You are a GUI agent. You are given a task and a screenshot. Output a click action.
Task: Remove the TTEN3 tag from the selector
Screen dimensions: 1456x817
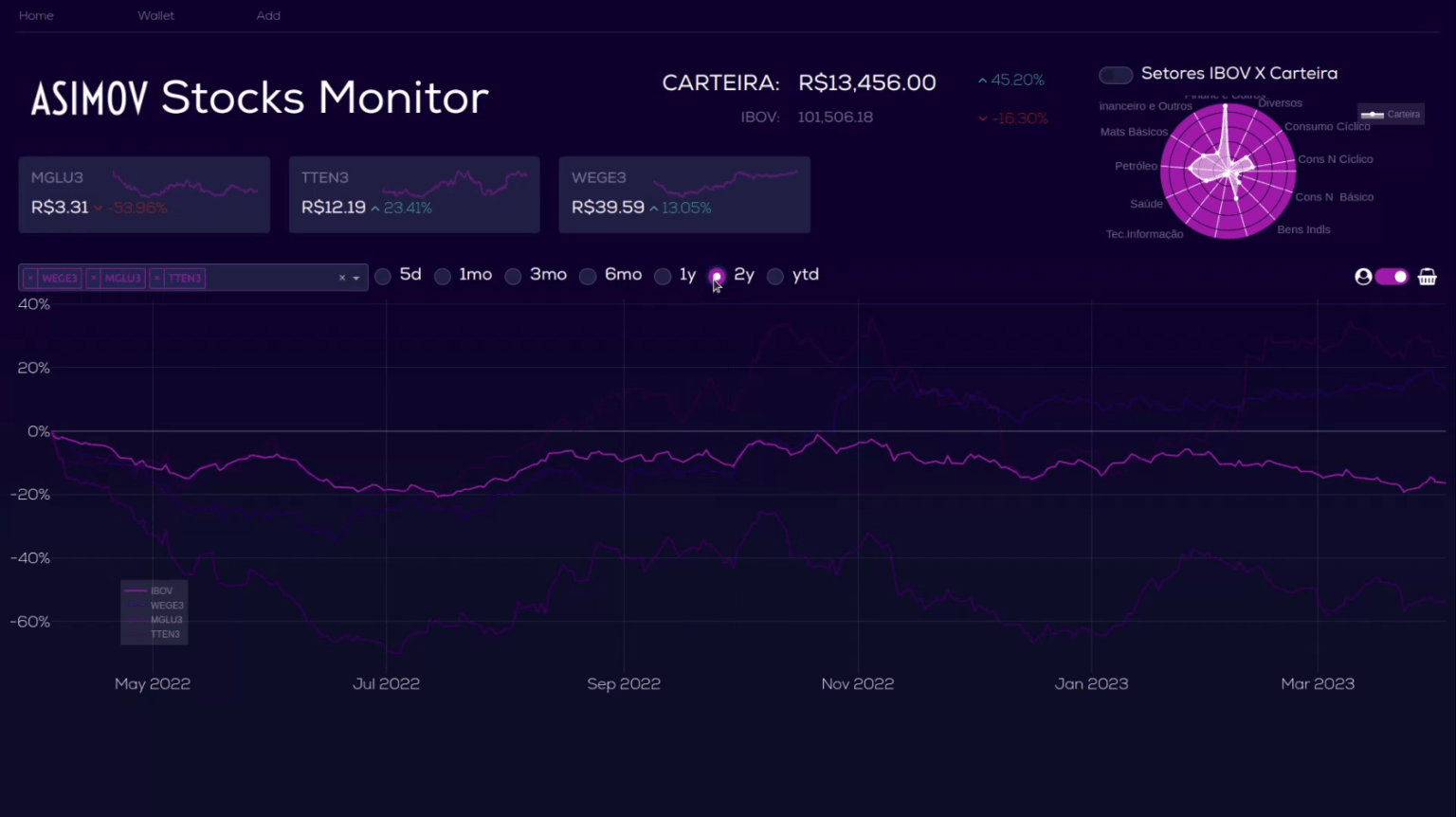pos(157,278)
